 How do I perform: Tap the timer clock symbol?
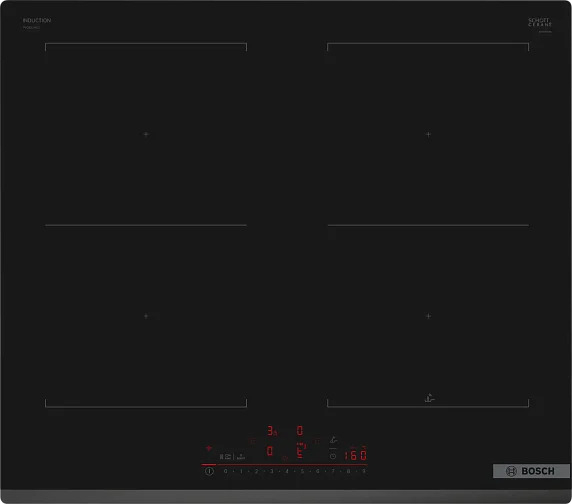(x=333, y=456)
